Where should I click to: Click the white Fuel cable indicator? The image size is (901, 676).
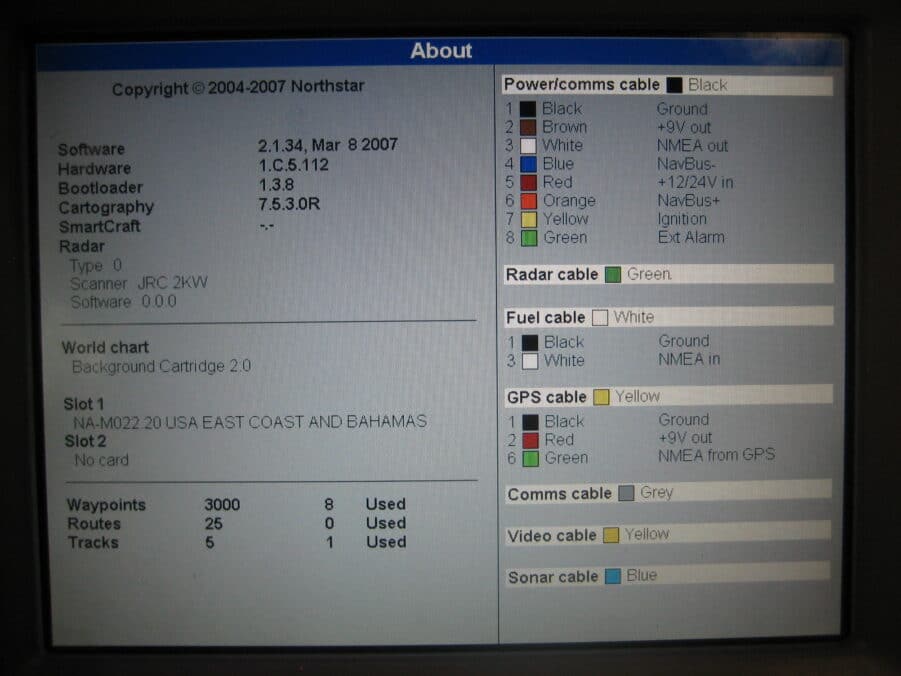point(602,317)
